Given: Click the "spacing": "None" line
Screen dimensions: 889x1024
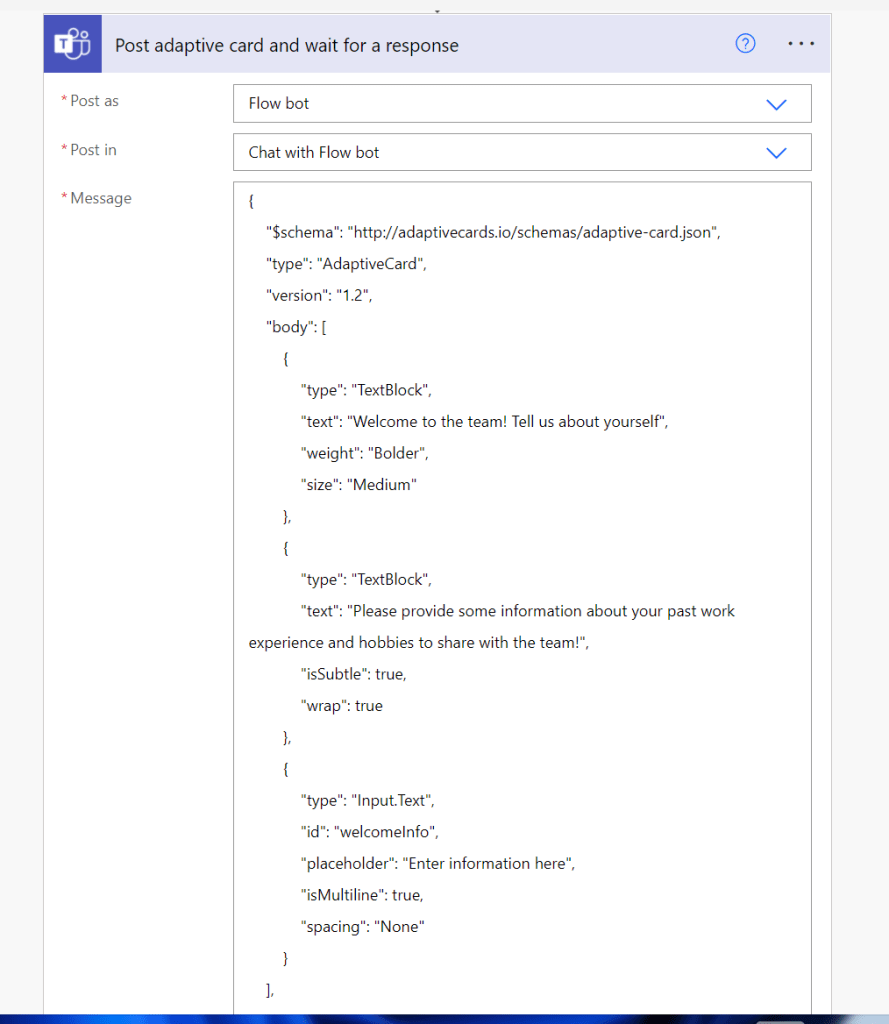Looking at the screenshot, I should (363, 926).
